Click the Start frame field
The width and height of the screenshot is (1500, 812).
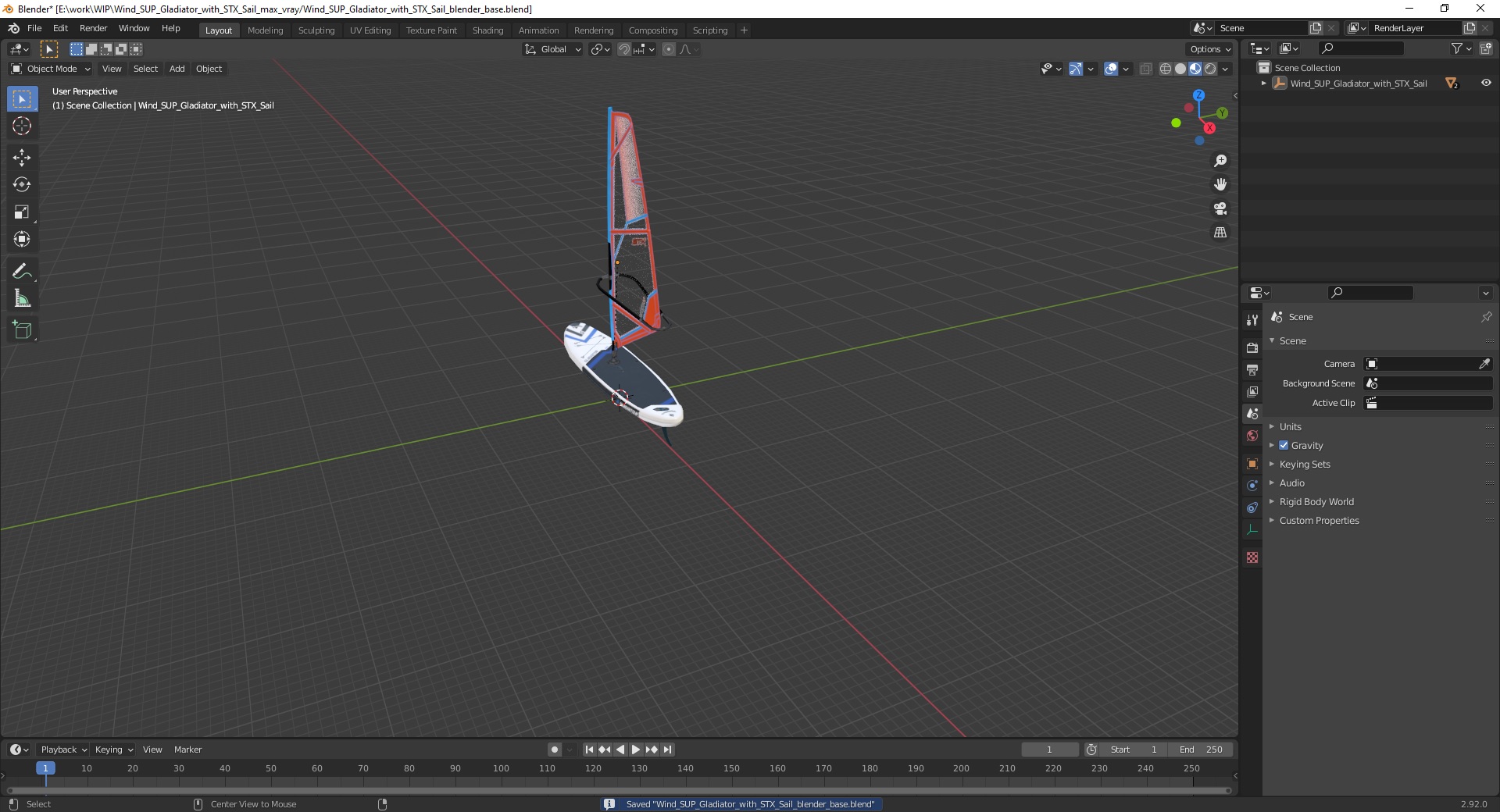[1134, 750]
